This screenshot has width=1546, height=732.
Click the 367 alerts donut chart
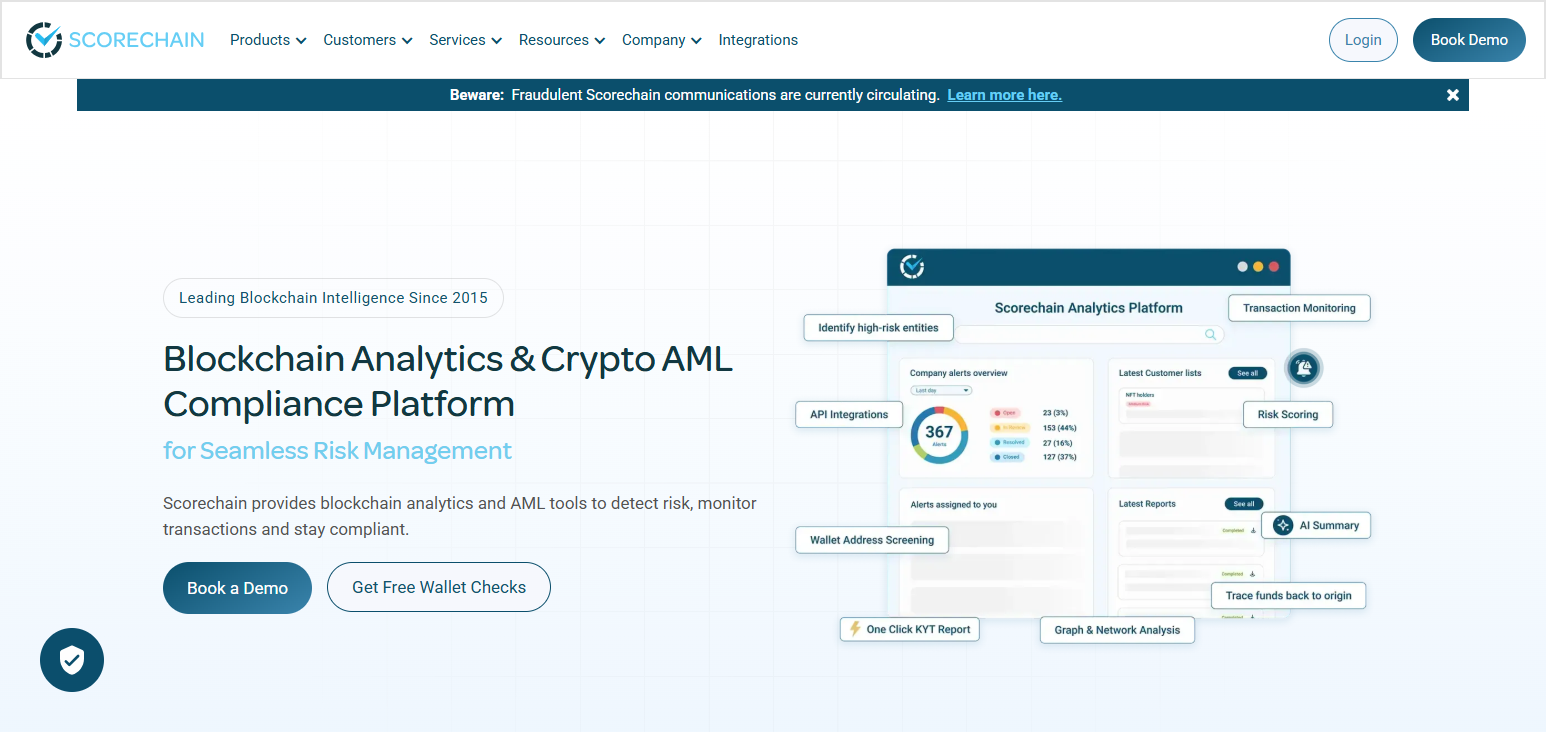click(939, 434)
